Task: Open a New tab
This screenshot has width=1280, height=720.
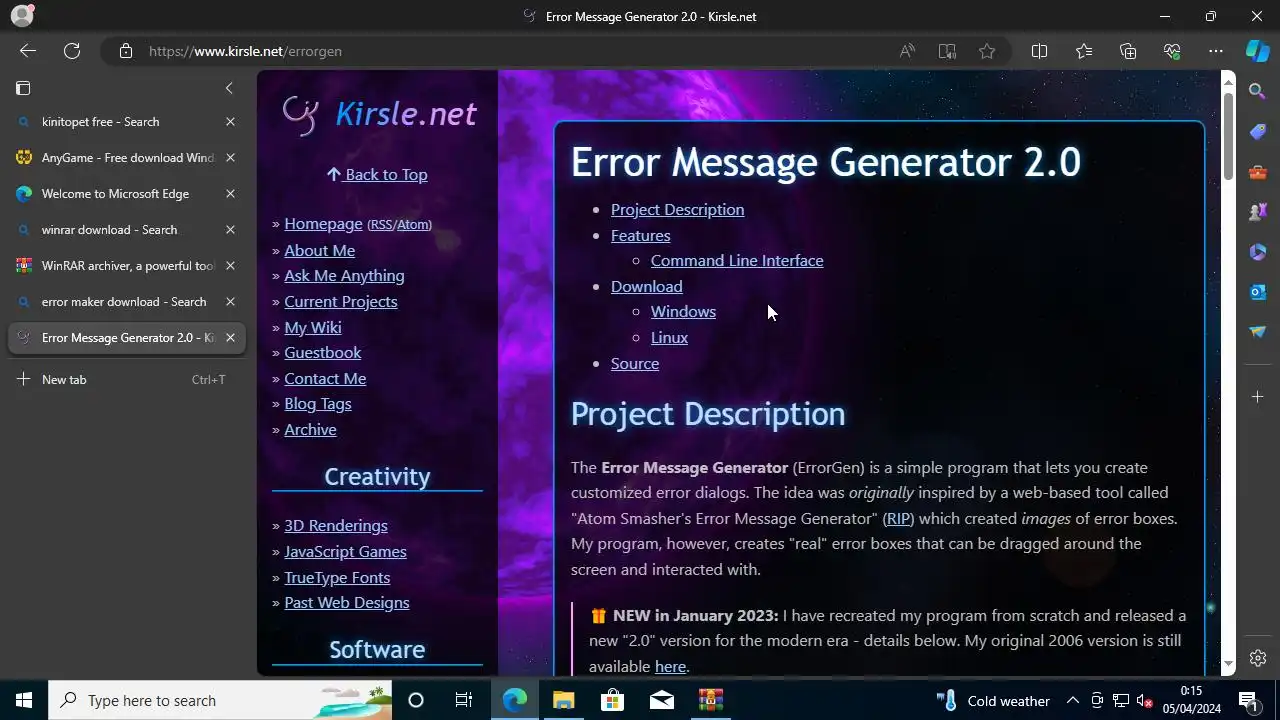Action: pyautogui.click(x=125, y=380)
